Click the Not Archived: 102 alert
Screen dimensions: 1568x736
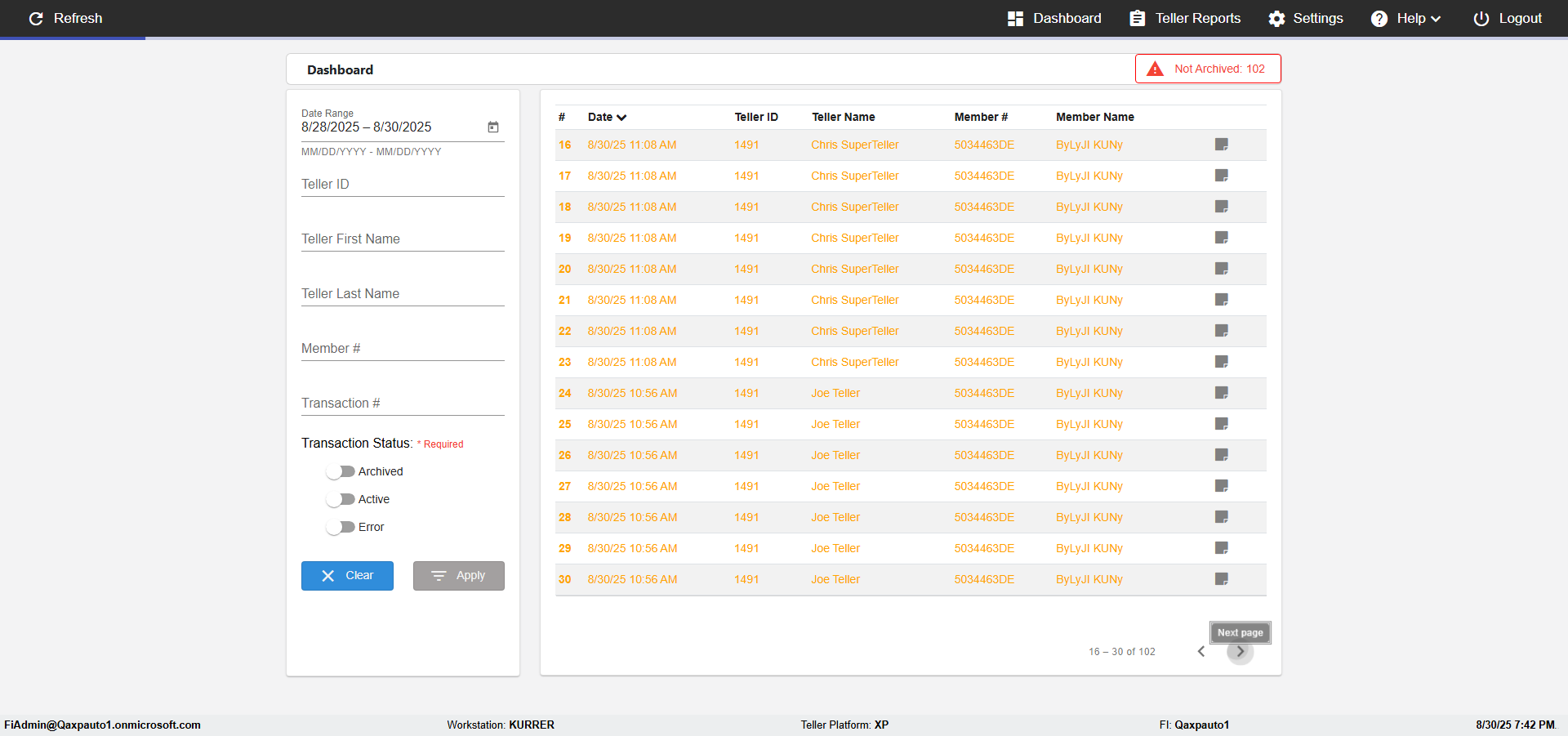coord(1208,69)
